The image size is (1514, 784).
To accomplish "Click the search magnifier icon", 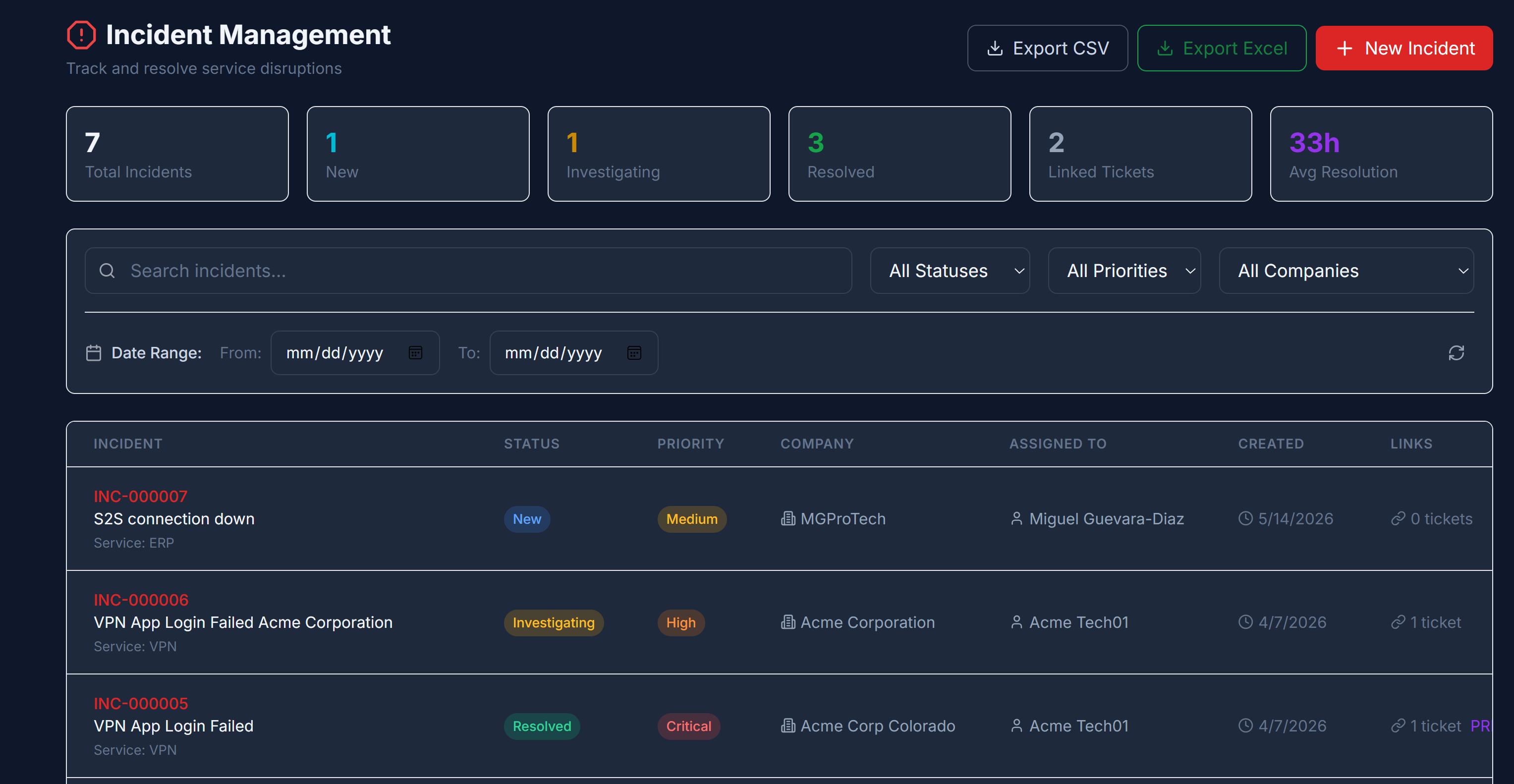I will 107,271.
